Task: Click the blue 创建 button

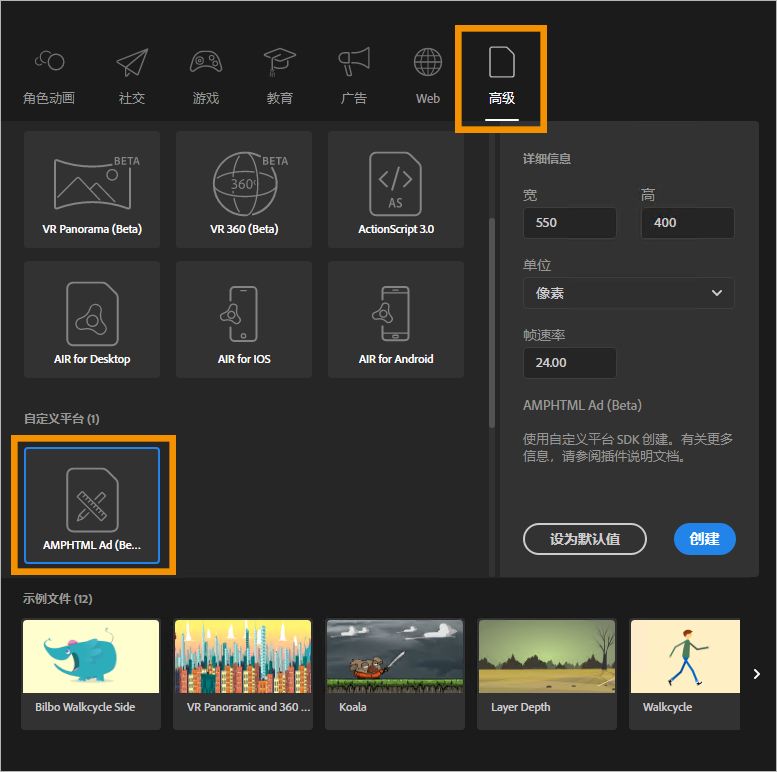Action: coord(704,539)
